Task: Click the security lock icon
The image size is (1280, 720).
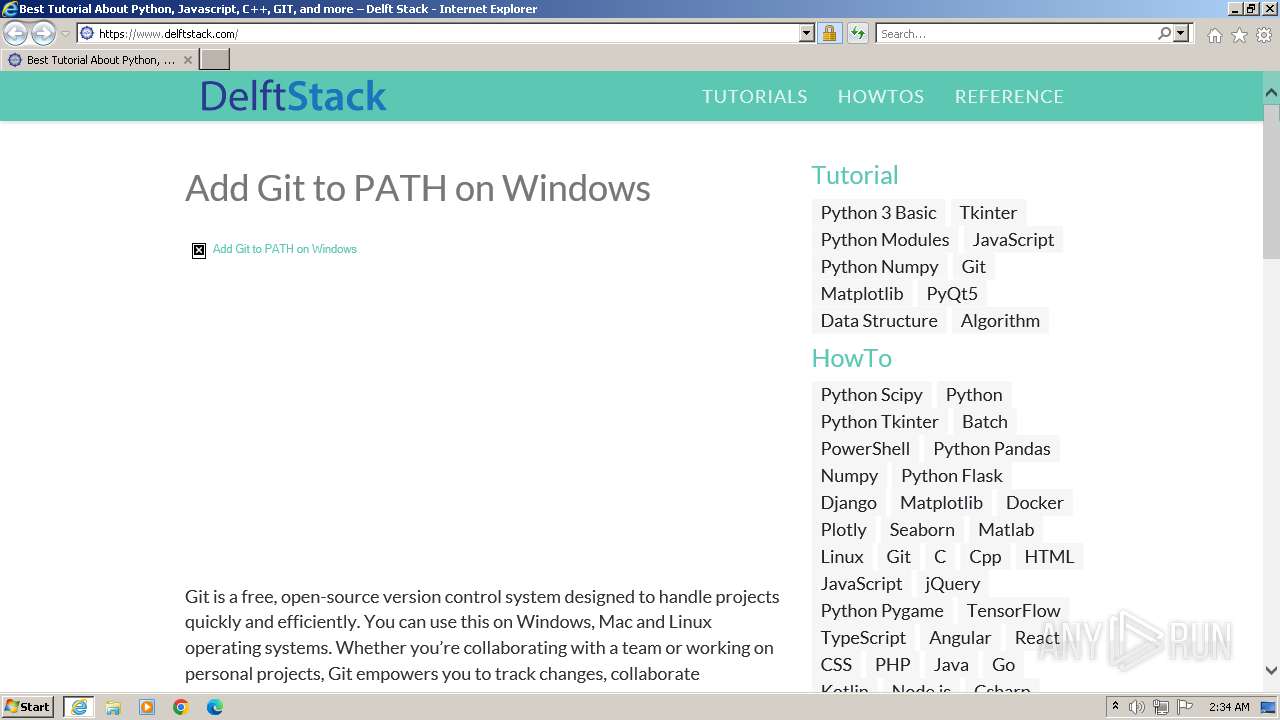Action: pyautogui.click(x=829, y=33)
